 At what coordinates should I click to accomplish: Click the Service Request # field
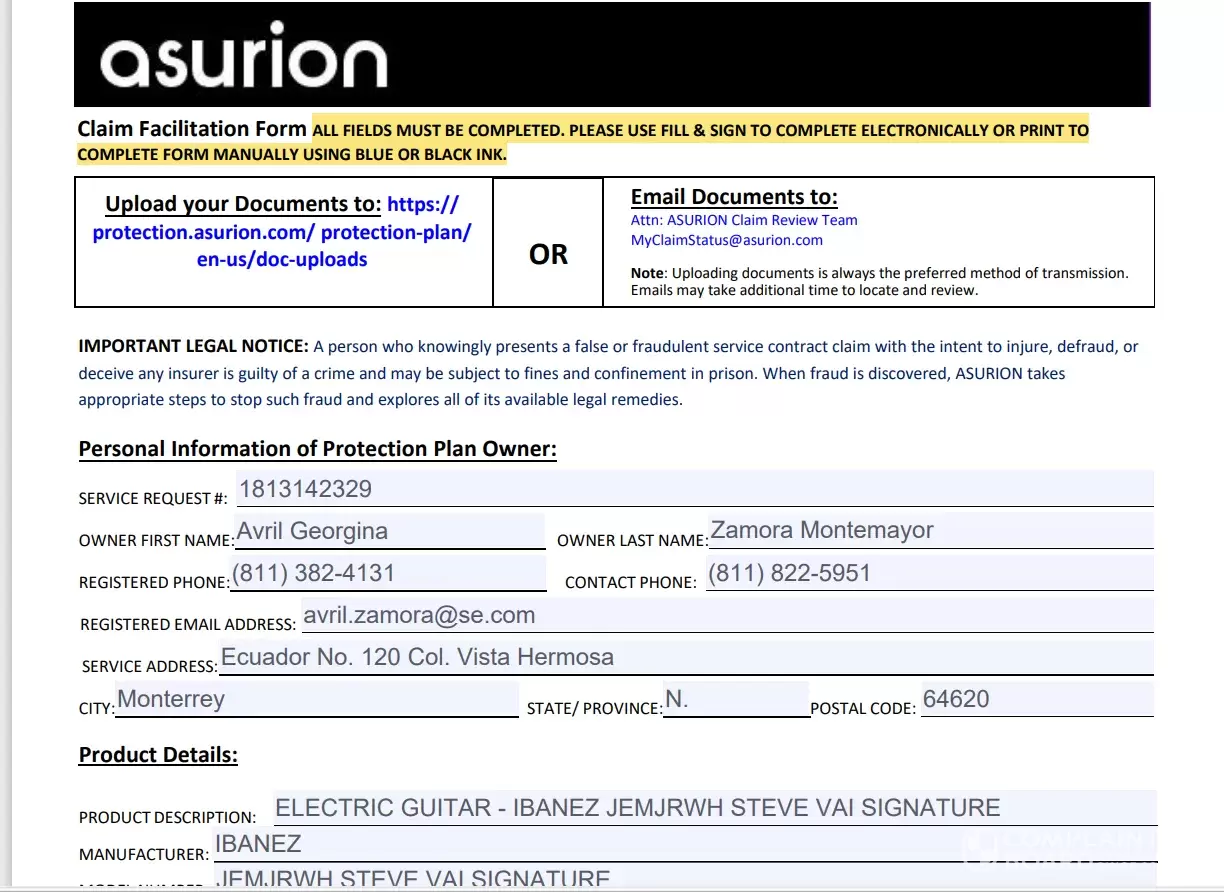tap(693, 489)
